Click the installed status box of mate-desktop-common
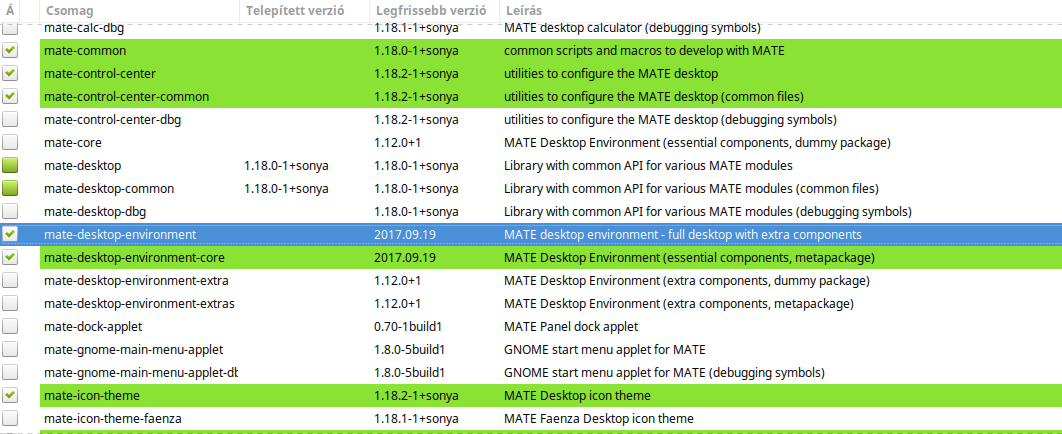The height and width of the screenshot is (434, 1062). coord(10,188)
